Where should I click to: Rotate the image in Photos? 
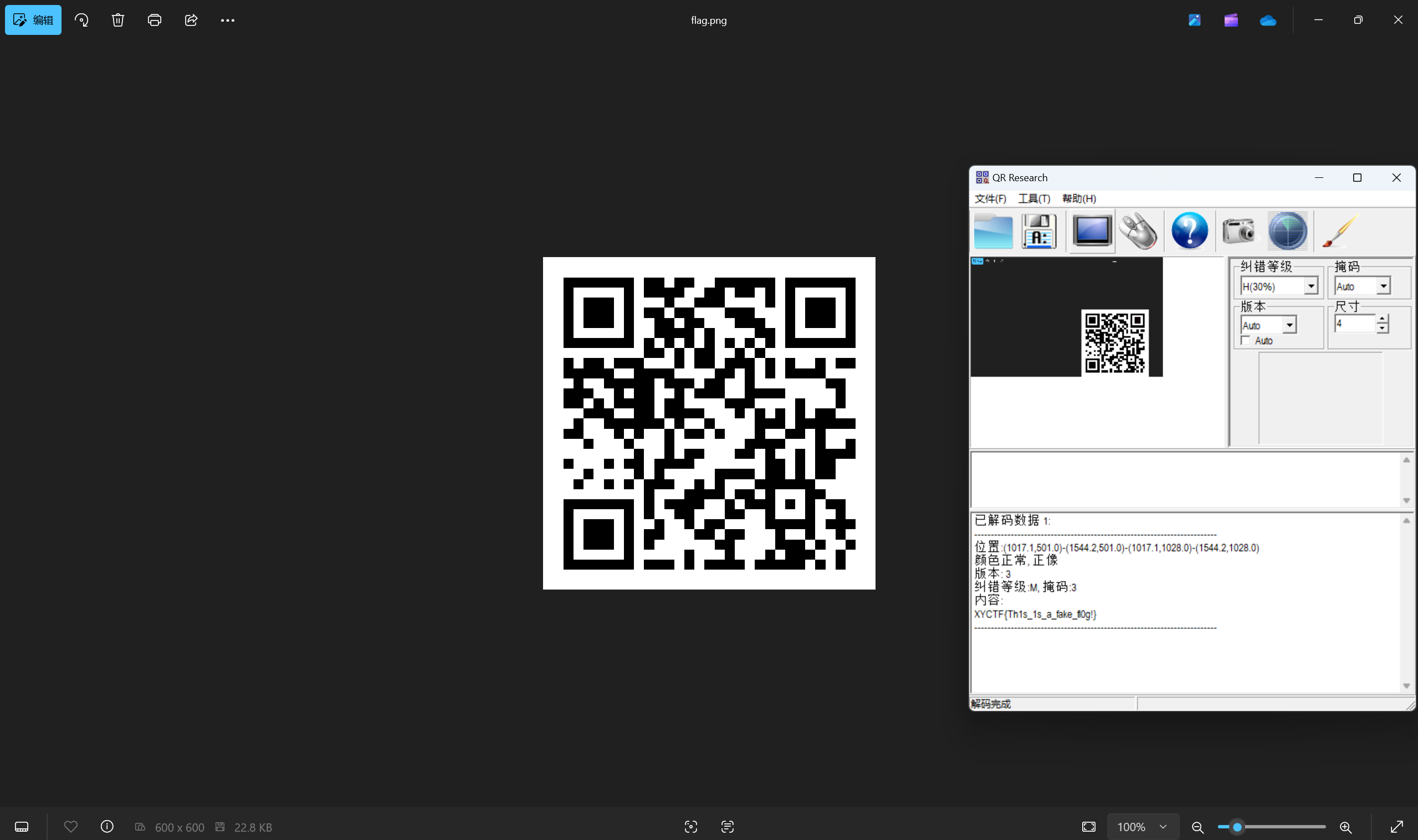coord(81,20)
